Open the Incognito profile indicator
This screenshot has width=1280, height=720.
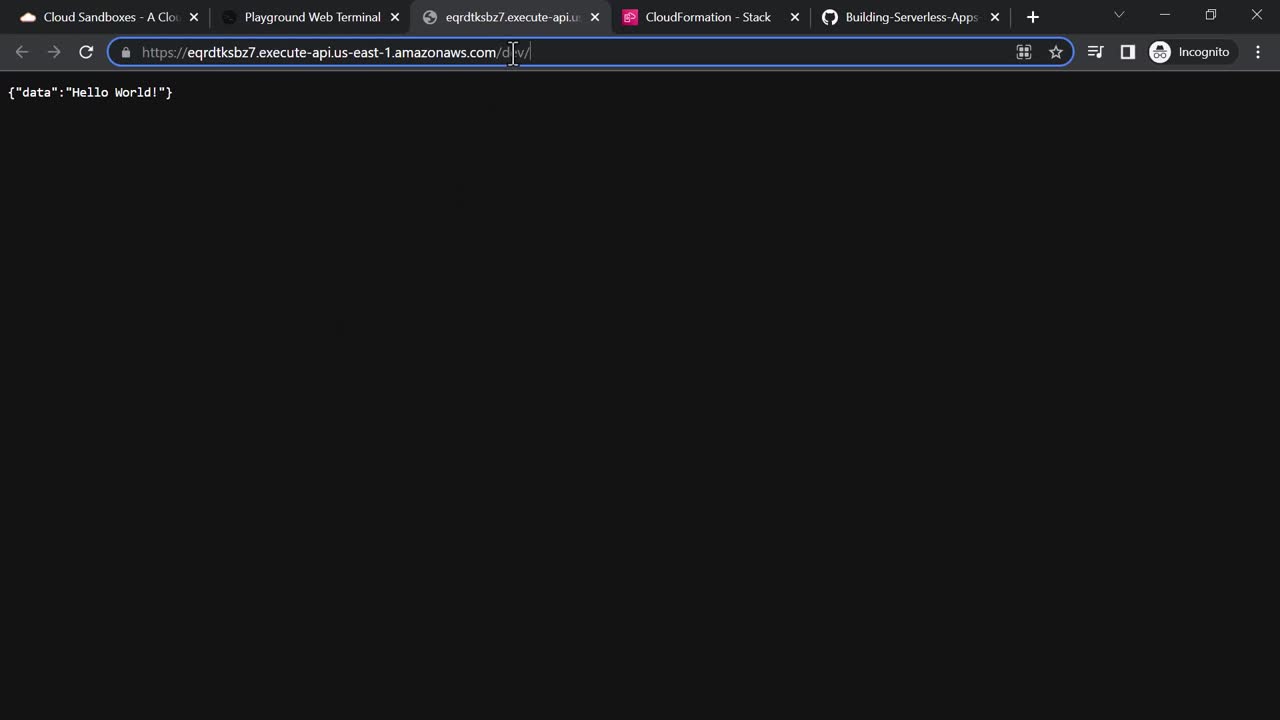coord(1191,52)
